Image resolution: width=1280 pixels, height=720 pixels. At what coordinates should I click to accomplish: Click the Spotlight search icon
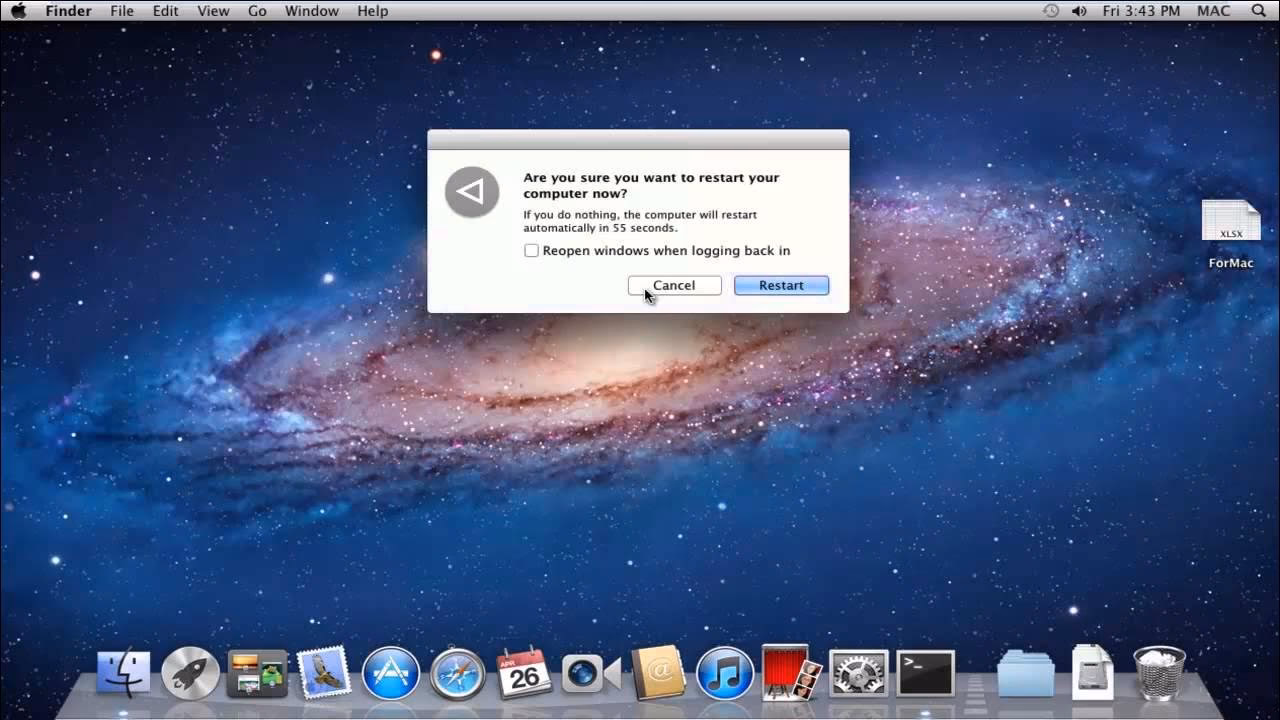point(1256,11)
